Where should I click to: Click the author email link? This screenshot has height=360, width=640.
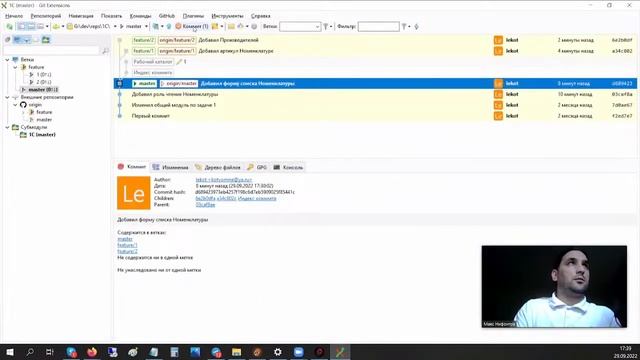[224, 180]
